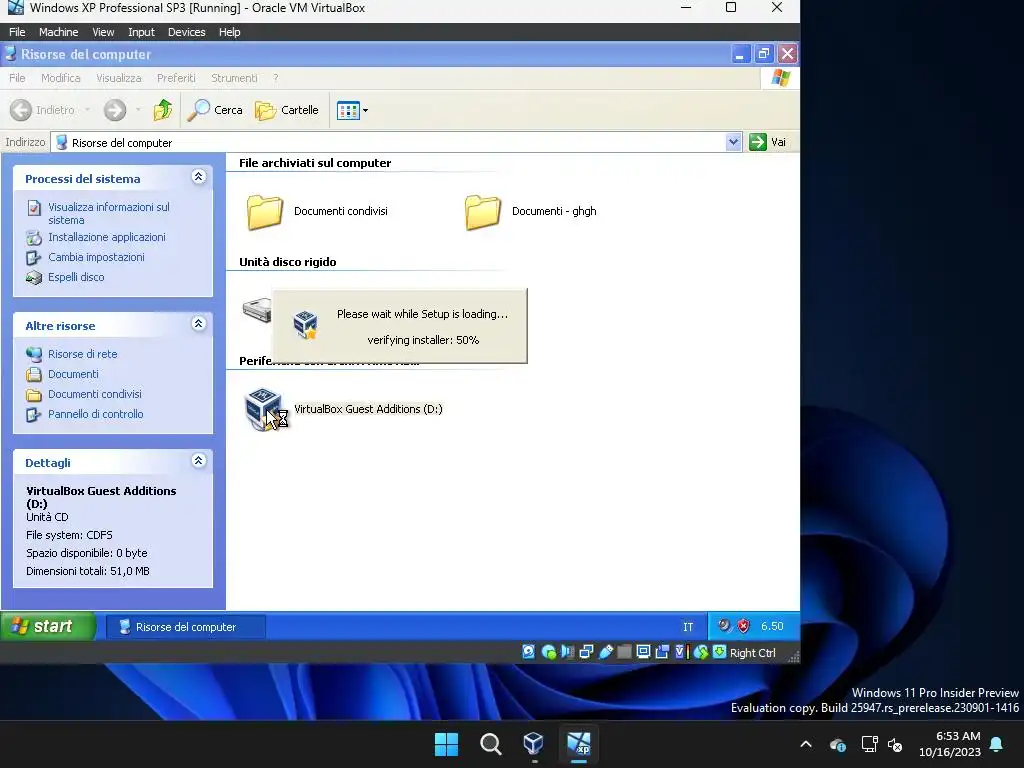This screenshot has width=1024, height=768.
Task: Select the Documenti condivisi folder icon
Action: point(264,212)
